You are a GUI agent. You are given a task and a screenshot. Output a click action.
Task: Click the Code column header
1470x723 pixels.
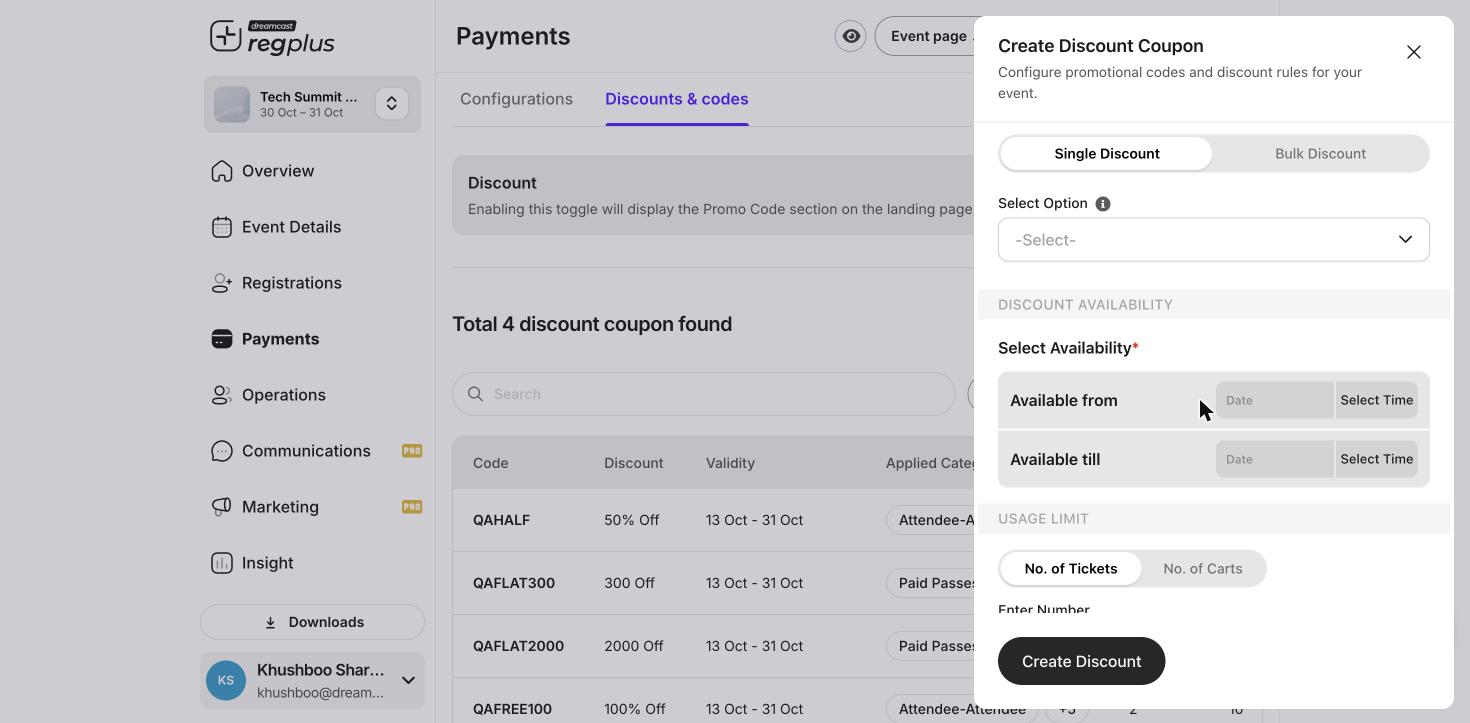[491, 463]
